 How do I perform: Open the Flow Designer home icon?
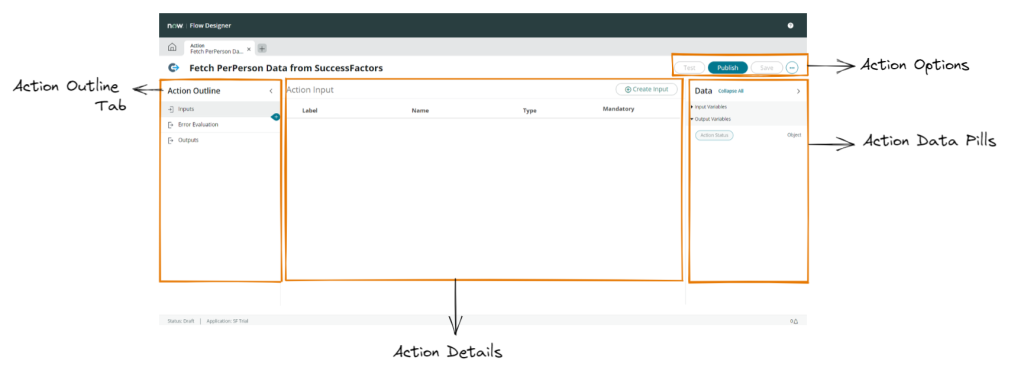pyautogui.click(x=172, y=48)
